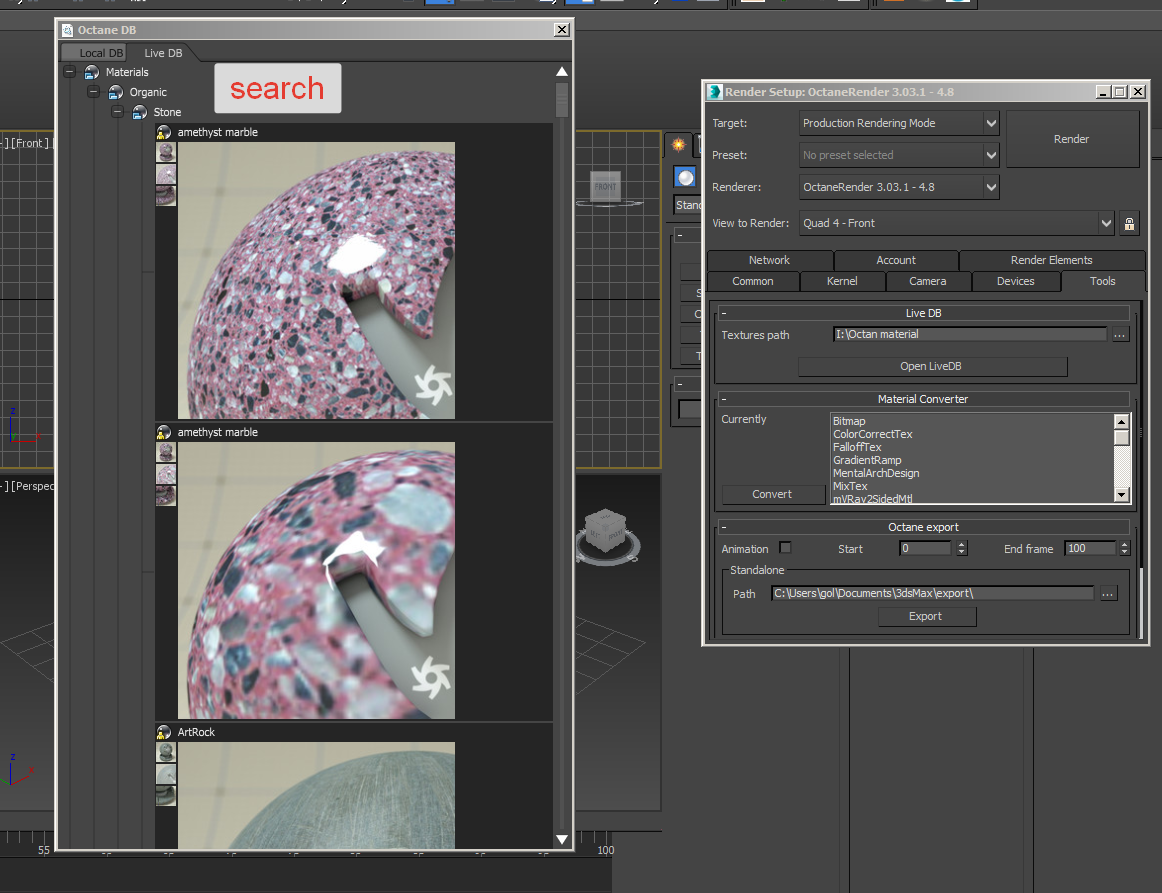The width and height of the screenshot is (1162, 893).
Task: Collapse the Octane export rollout
Action: point(923,527)
